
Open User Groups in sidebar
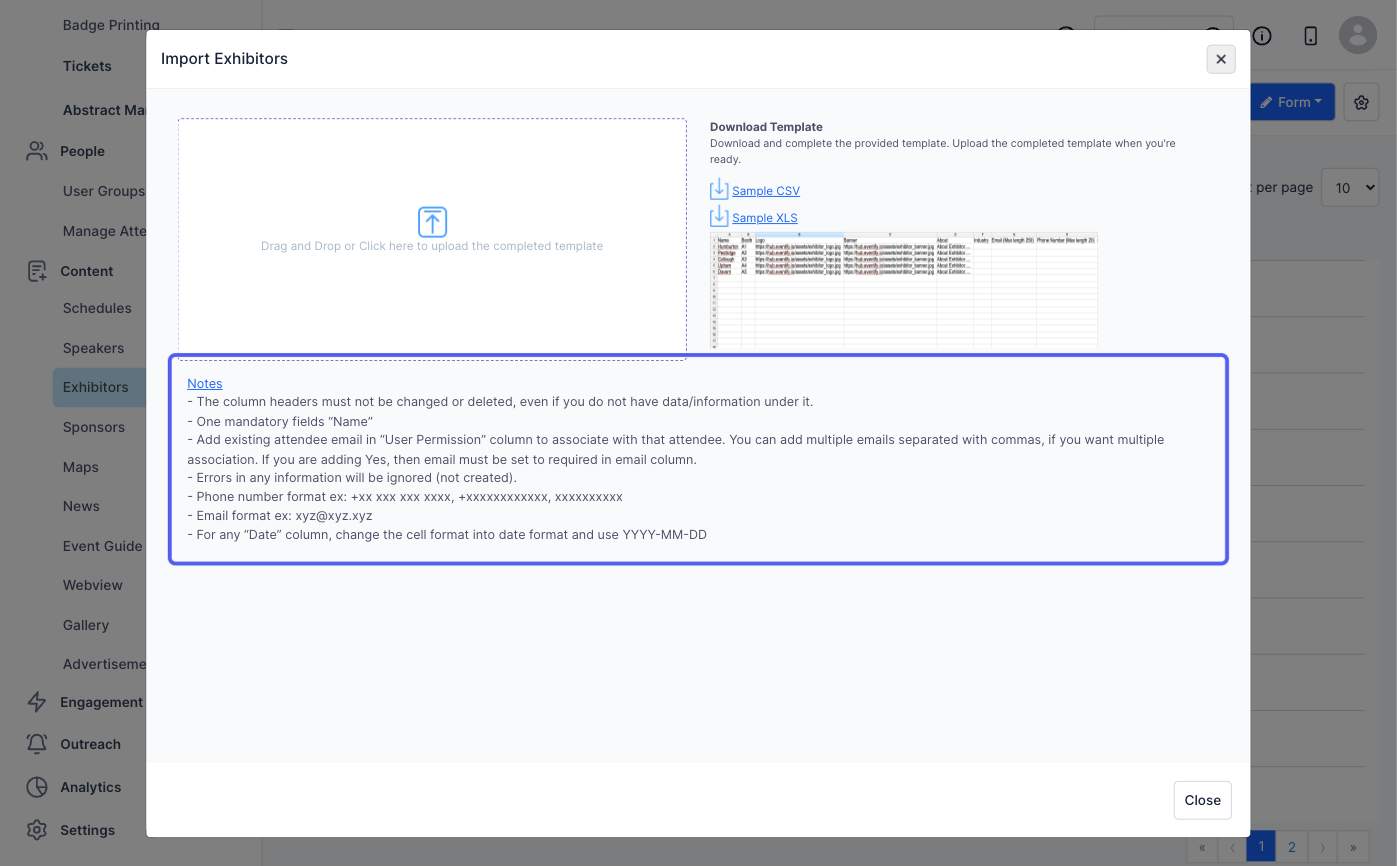click(x=104, y=191)
